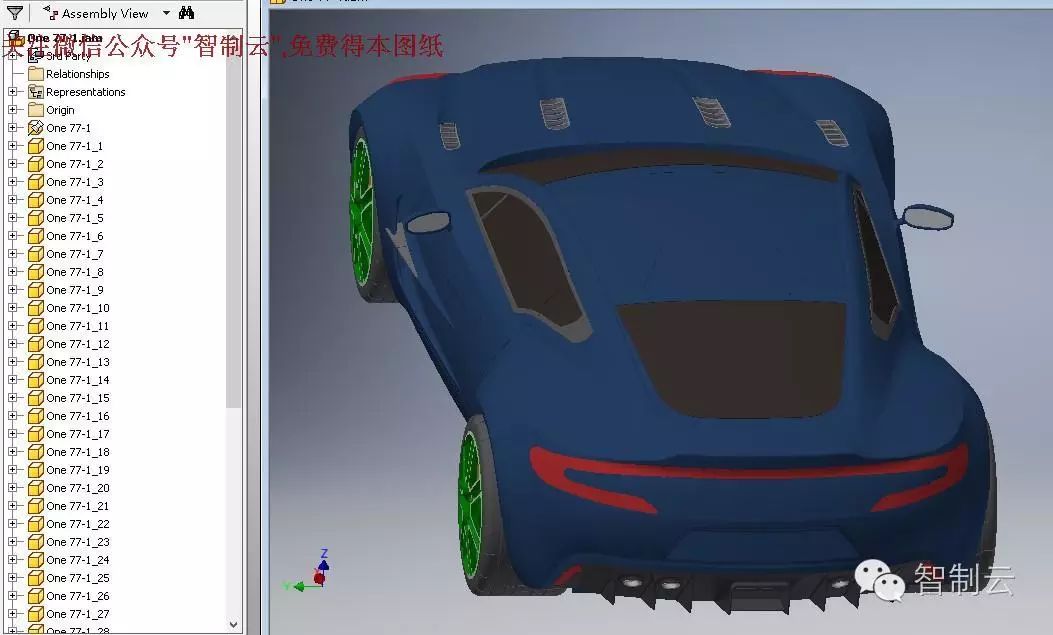Expand the One 77-1 component node
This screenshot has width=1053, height=635.
(x=12, y=128)
